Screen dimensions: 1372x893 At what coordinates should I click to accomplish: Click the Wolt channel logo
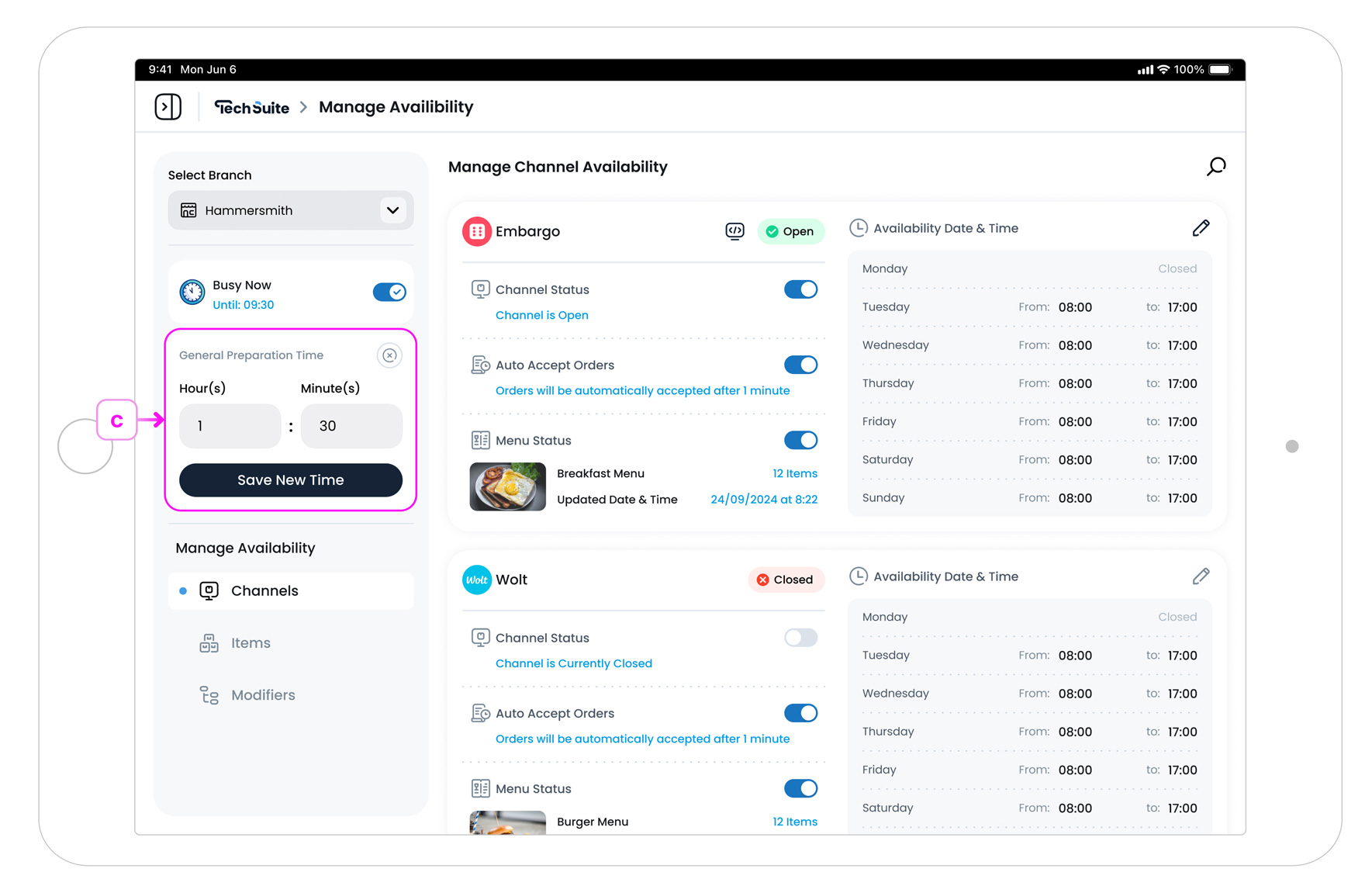(477, 580)
